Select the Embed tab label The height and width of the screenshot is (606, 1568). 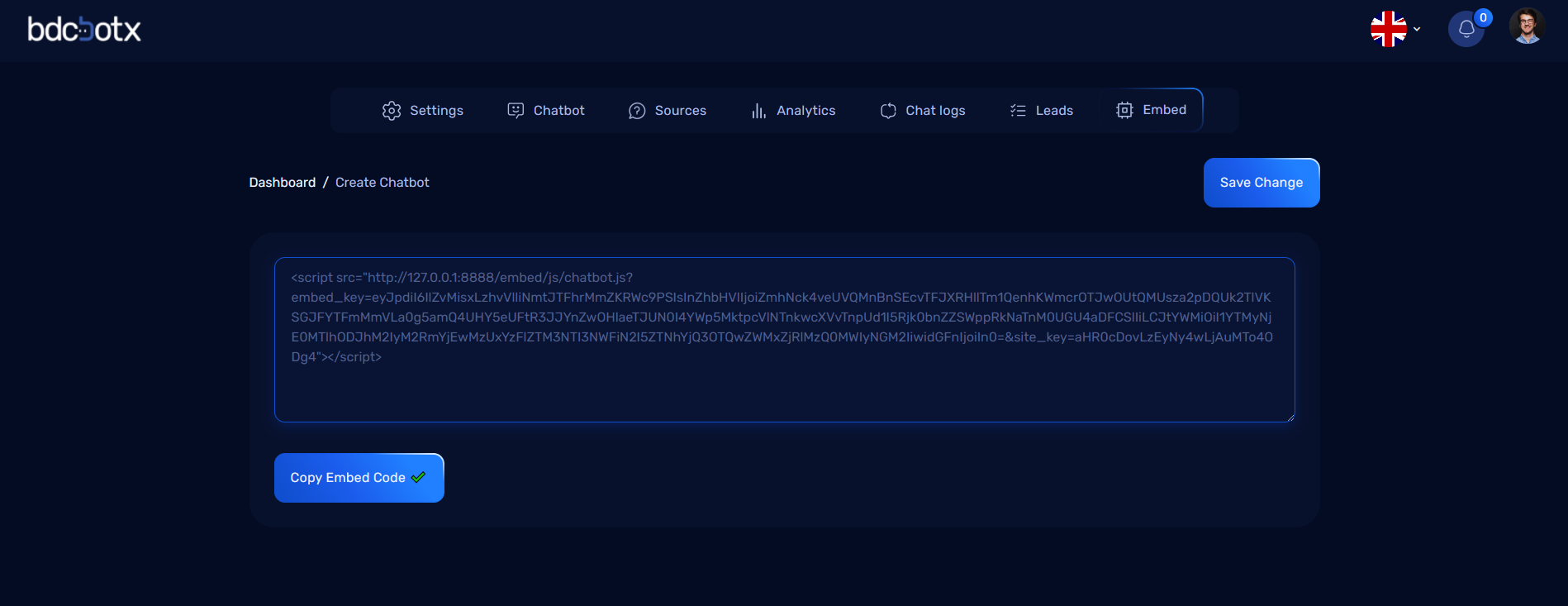pos(1165,110)
